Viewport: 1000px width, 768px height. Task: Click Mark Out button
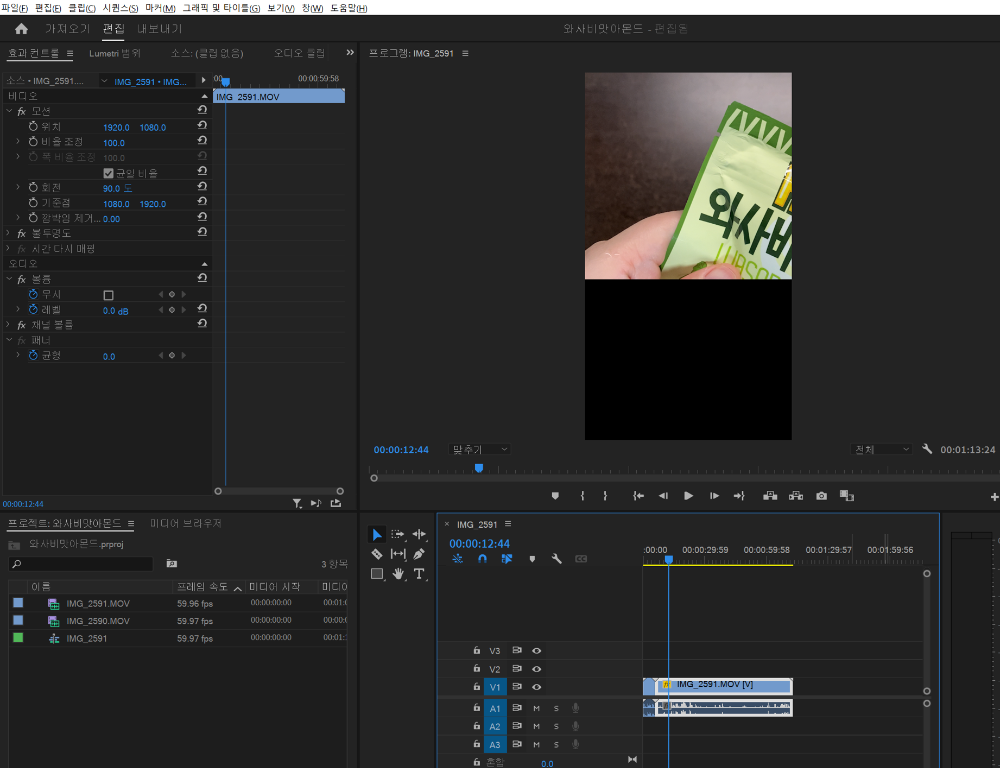[x=605, y=496]
